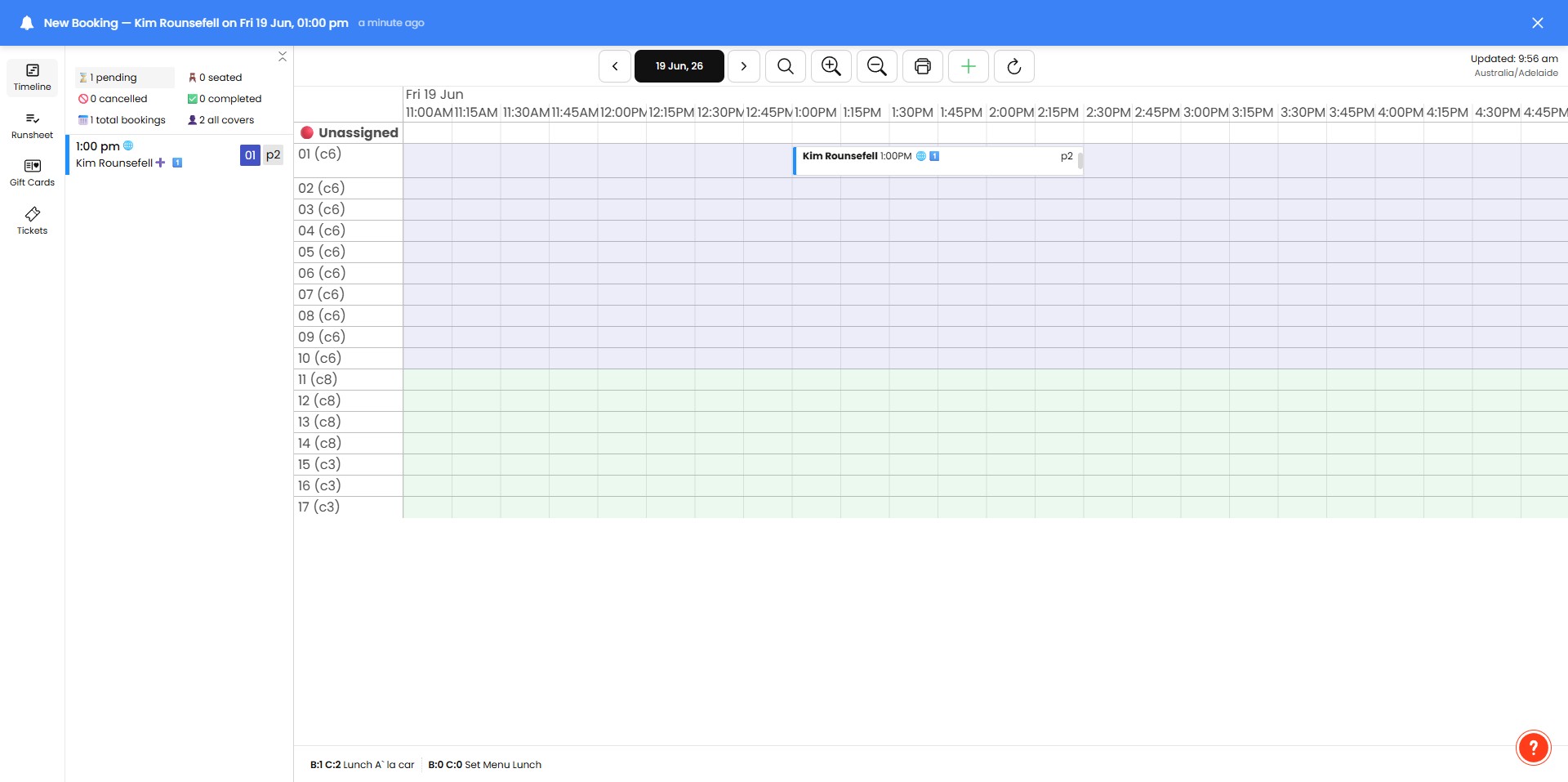Click the Updated 9:56 am timestamp

(x=1514, y=59)
